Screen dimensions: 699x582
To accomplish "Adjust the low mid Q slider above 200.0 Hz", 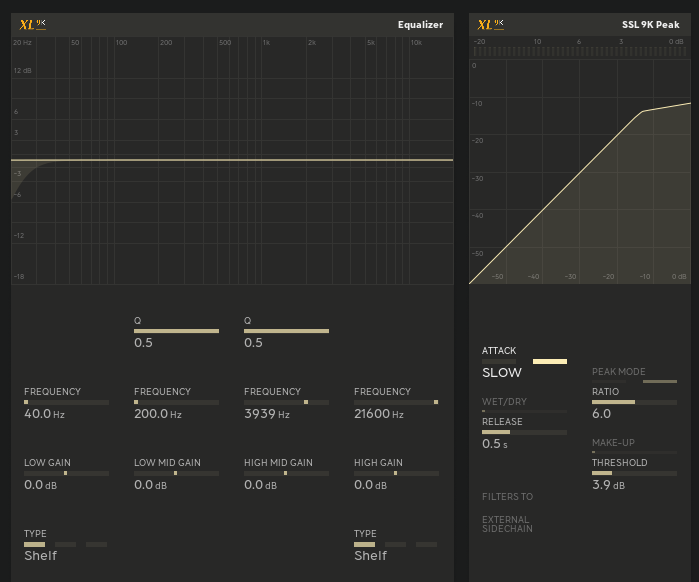I will [176, 331].
